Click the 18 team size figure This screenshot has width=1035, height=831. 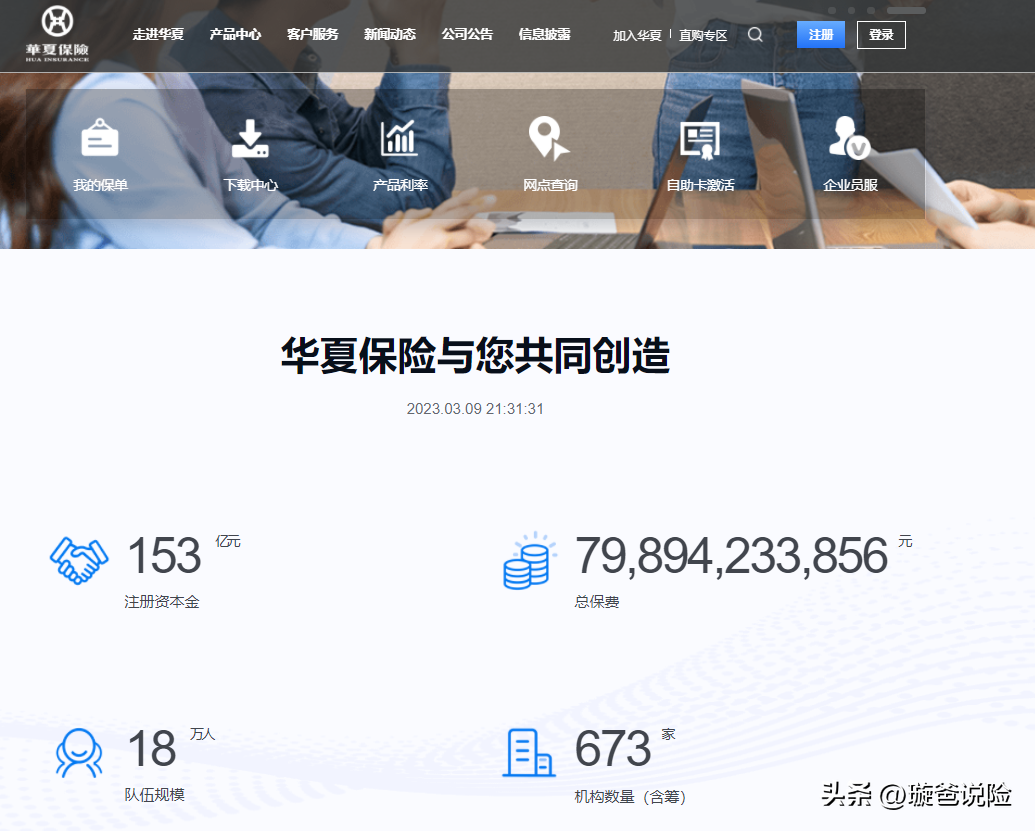pyautogui.click(x=152, y=748)
